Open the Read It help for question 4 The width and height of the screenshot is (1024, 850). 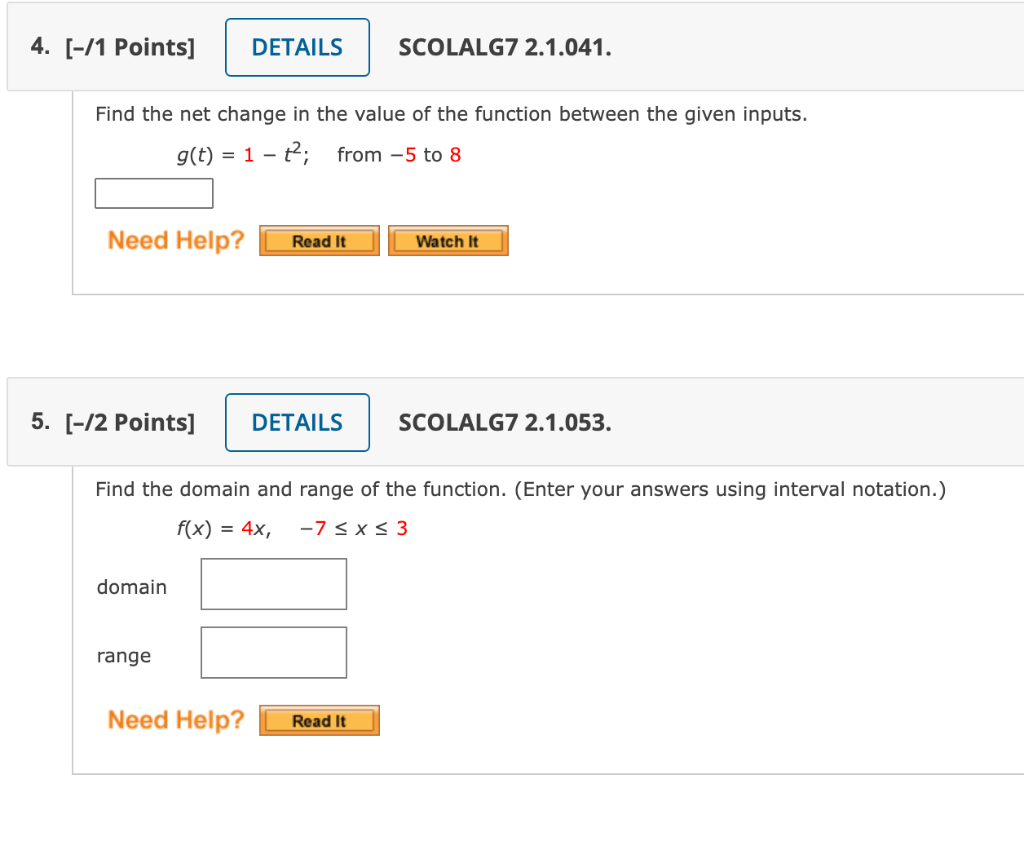(x=319, y=240)
